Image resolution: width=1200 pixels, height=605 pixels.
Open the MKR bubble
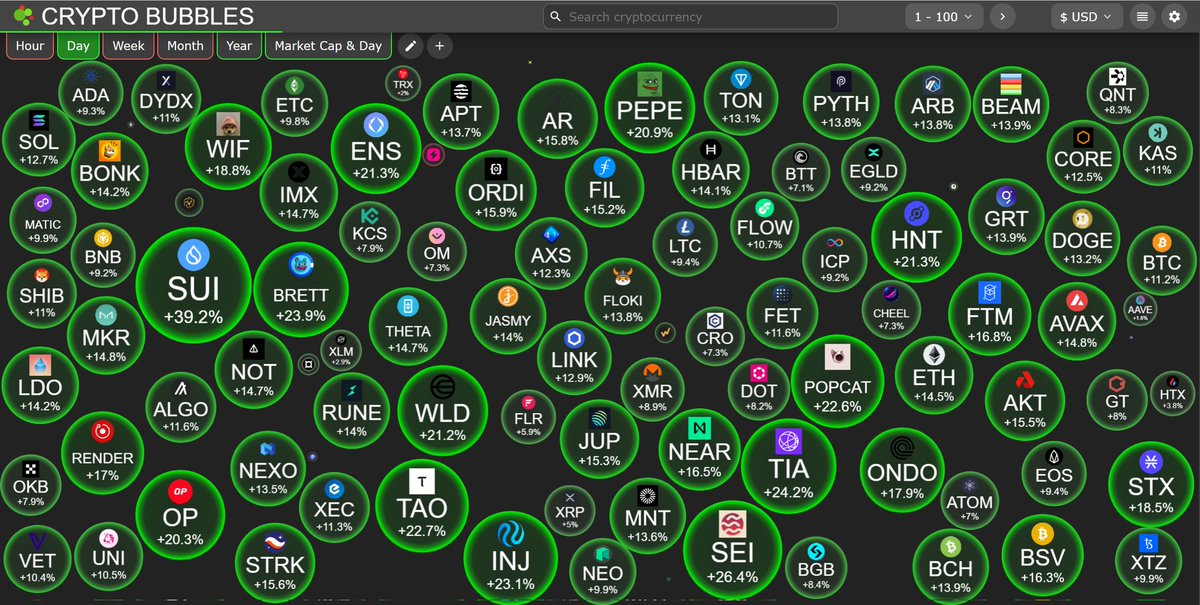pyautogui.click(x=105, y=335)
